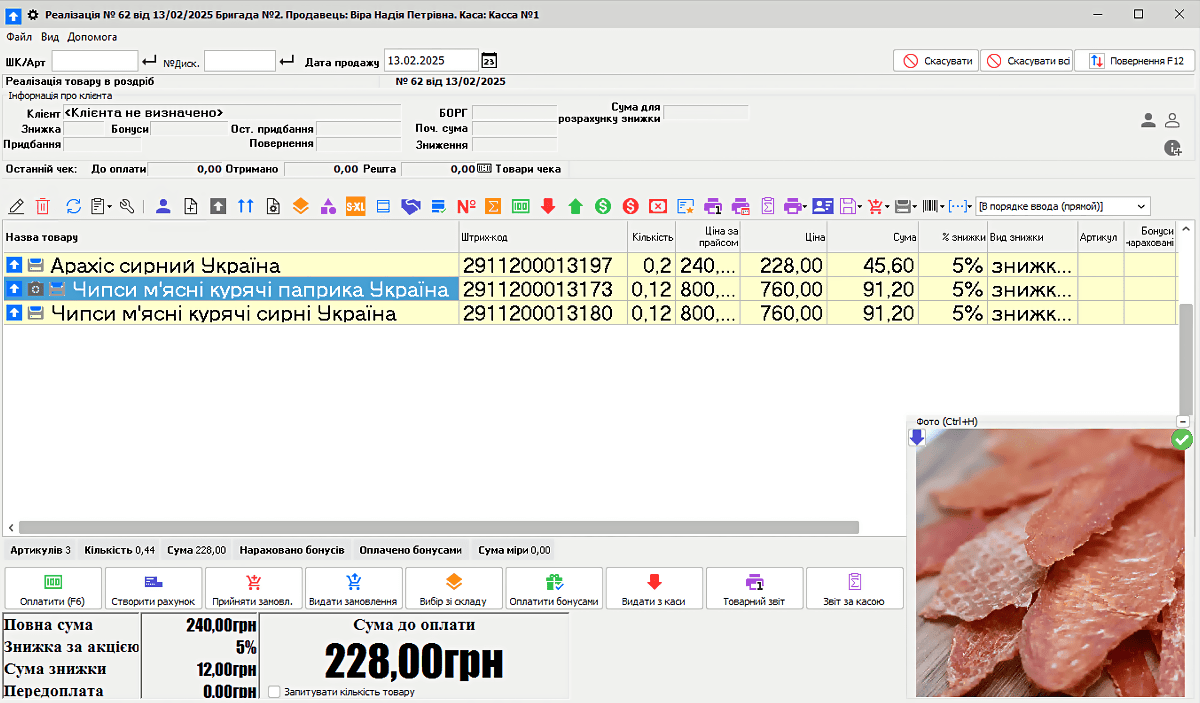Click the blue handshake icon in toolbar
This screenshot has height=703, width=1200.
410,206
